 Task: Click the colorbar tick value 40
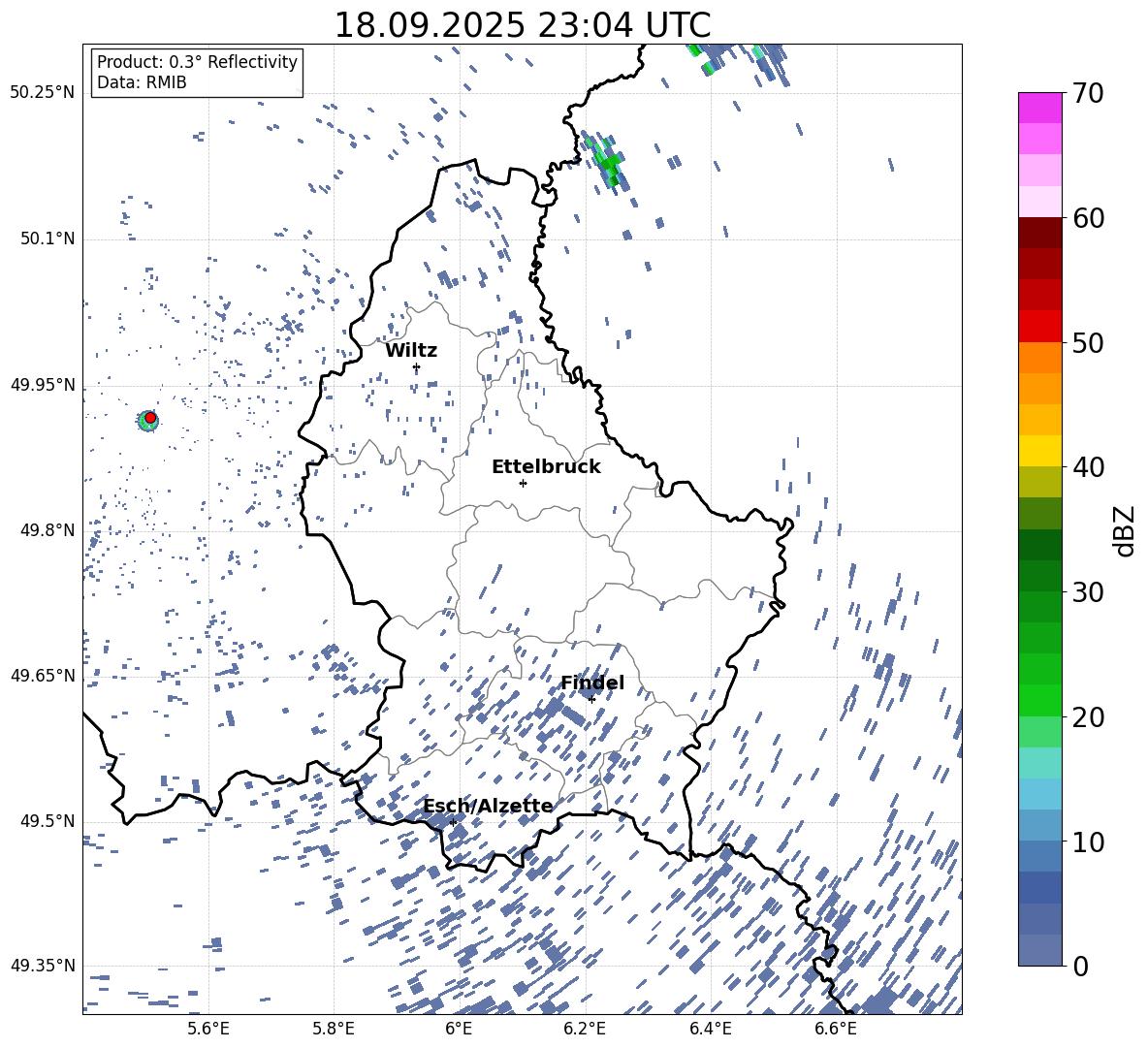tap(1088, 467)
